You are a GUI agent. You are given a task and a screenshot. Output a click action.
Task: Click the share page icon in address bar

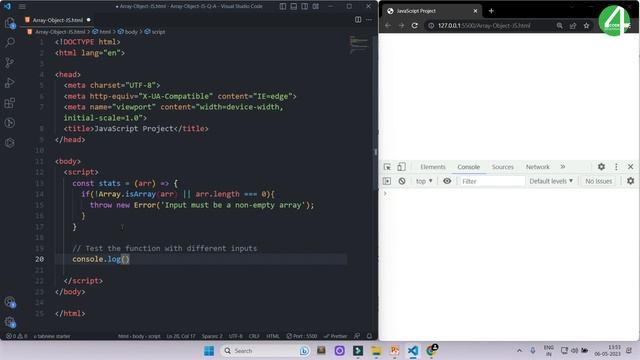click(573, 25)
